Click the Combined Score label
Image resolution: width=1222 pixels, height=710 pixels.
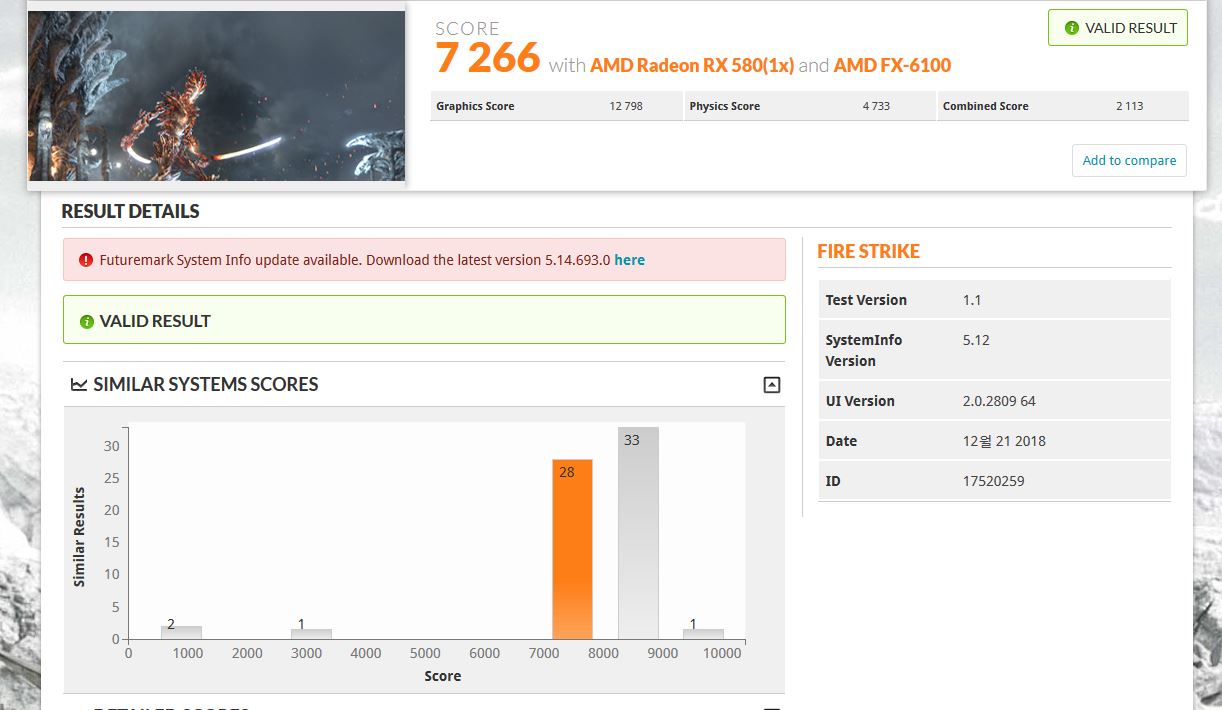(985, 106)
